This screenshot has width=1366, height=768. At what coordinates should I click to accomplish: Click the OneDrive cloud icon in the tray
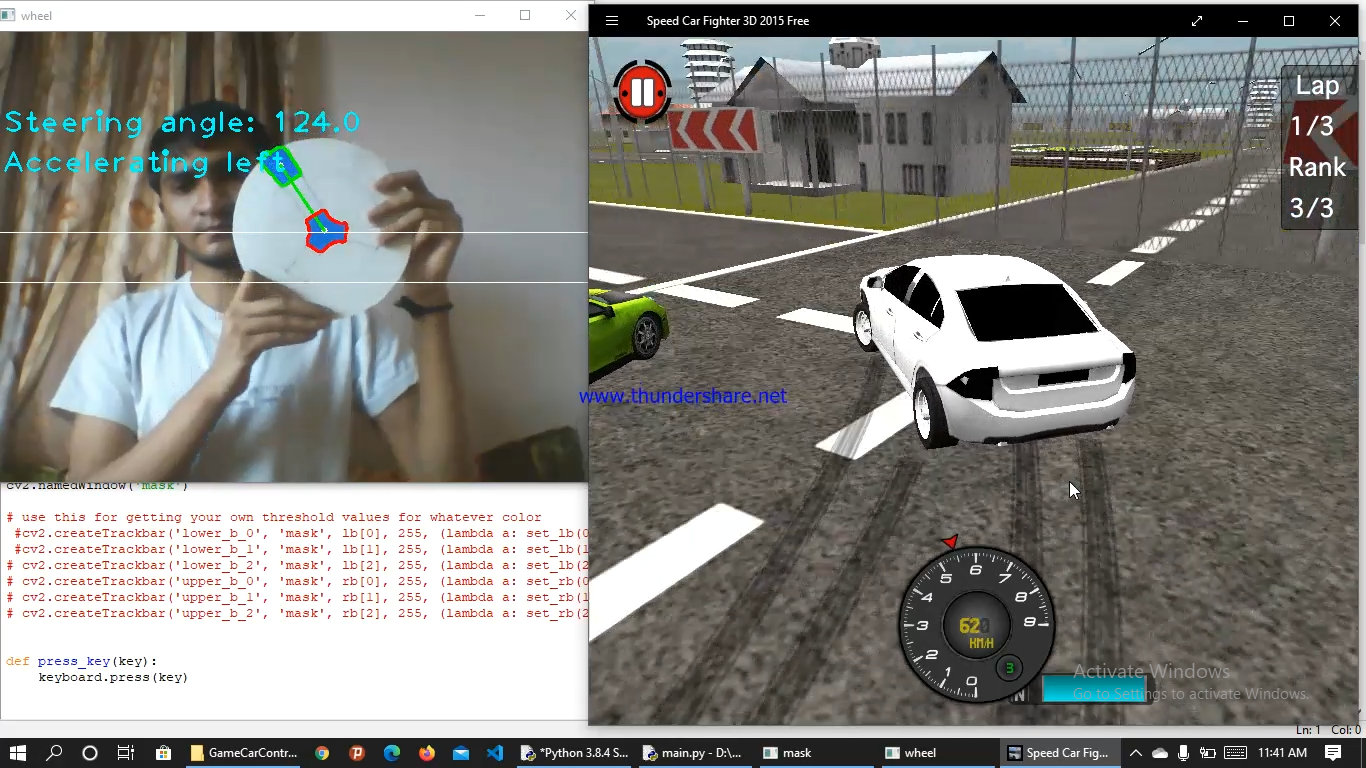tap(1160, 753)
